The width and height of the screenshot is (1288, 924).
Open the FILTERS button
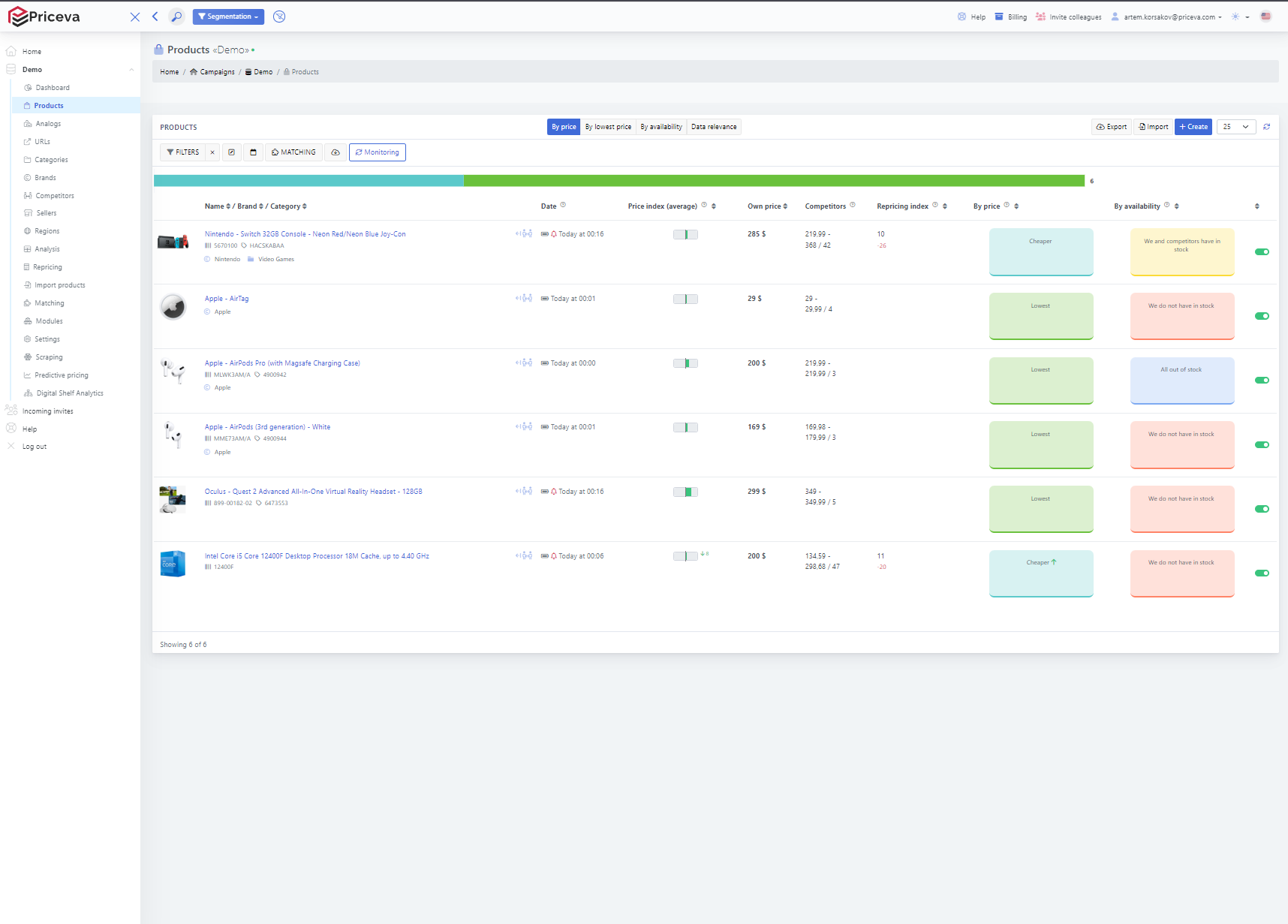click(182, 152)
